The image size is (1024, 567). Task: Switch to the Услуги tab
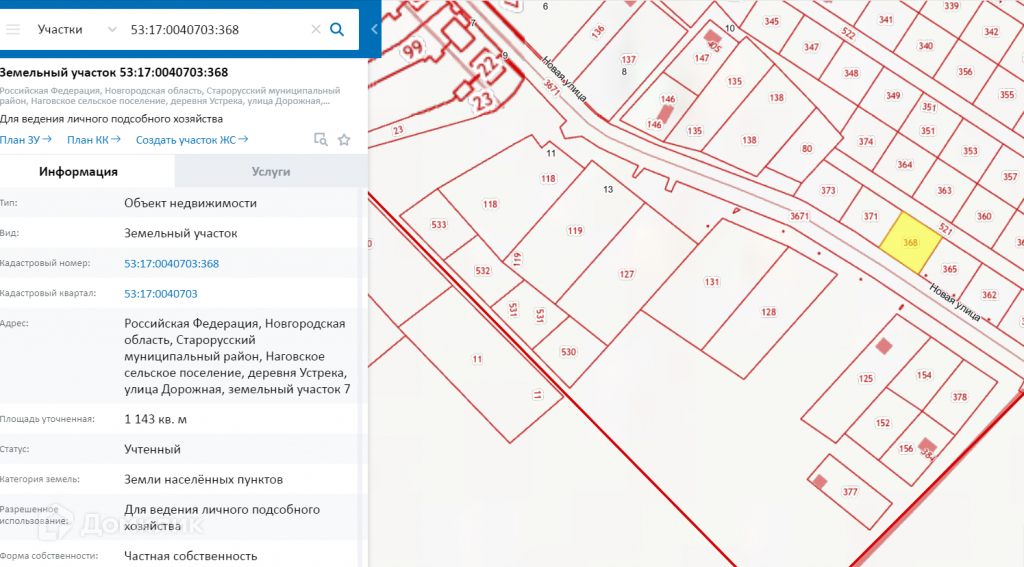pyautogui.click(x=271, y=172)
